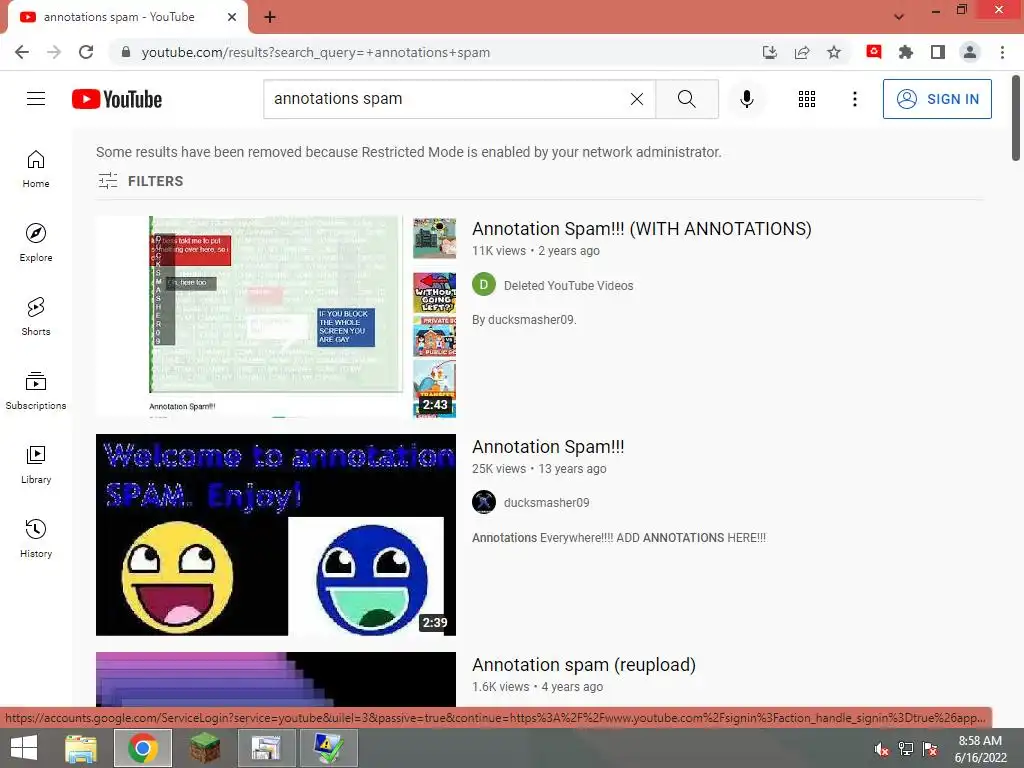
Task: Open thumbnail of 2:43 annotation video
Action: [x=276, y=317]
